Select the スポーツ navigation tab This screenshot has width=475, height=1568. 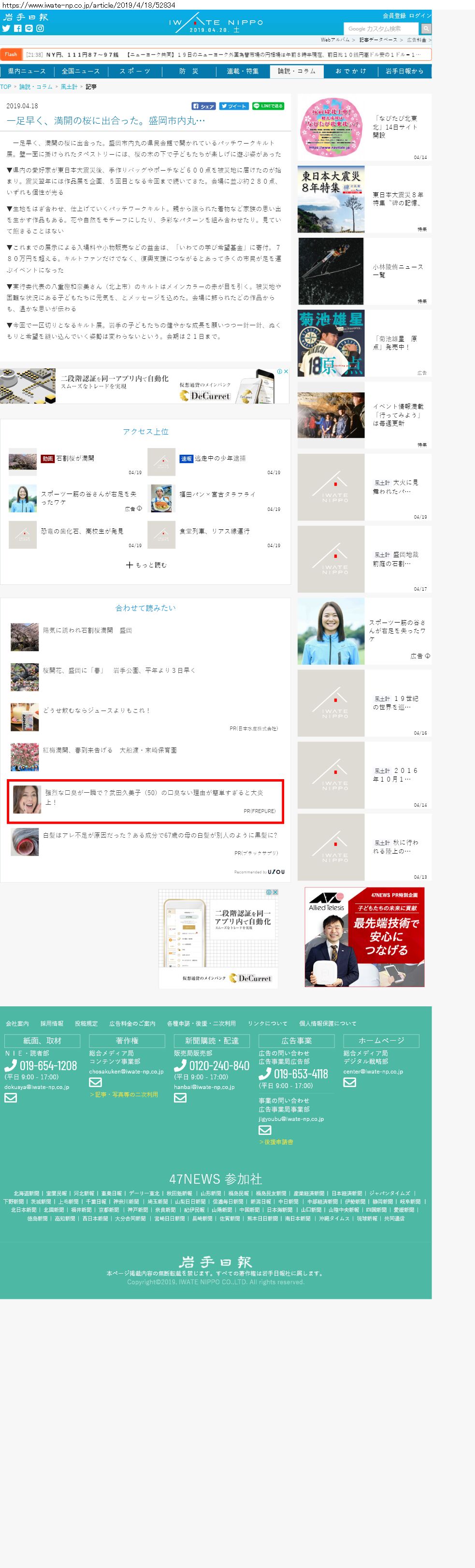tap(134, 71)
